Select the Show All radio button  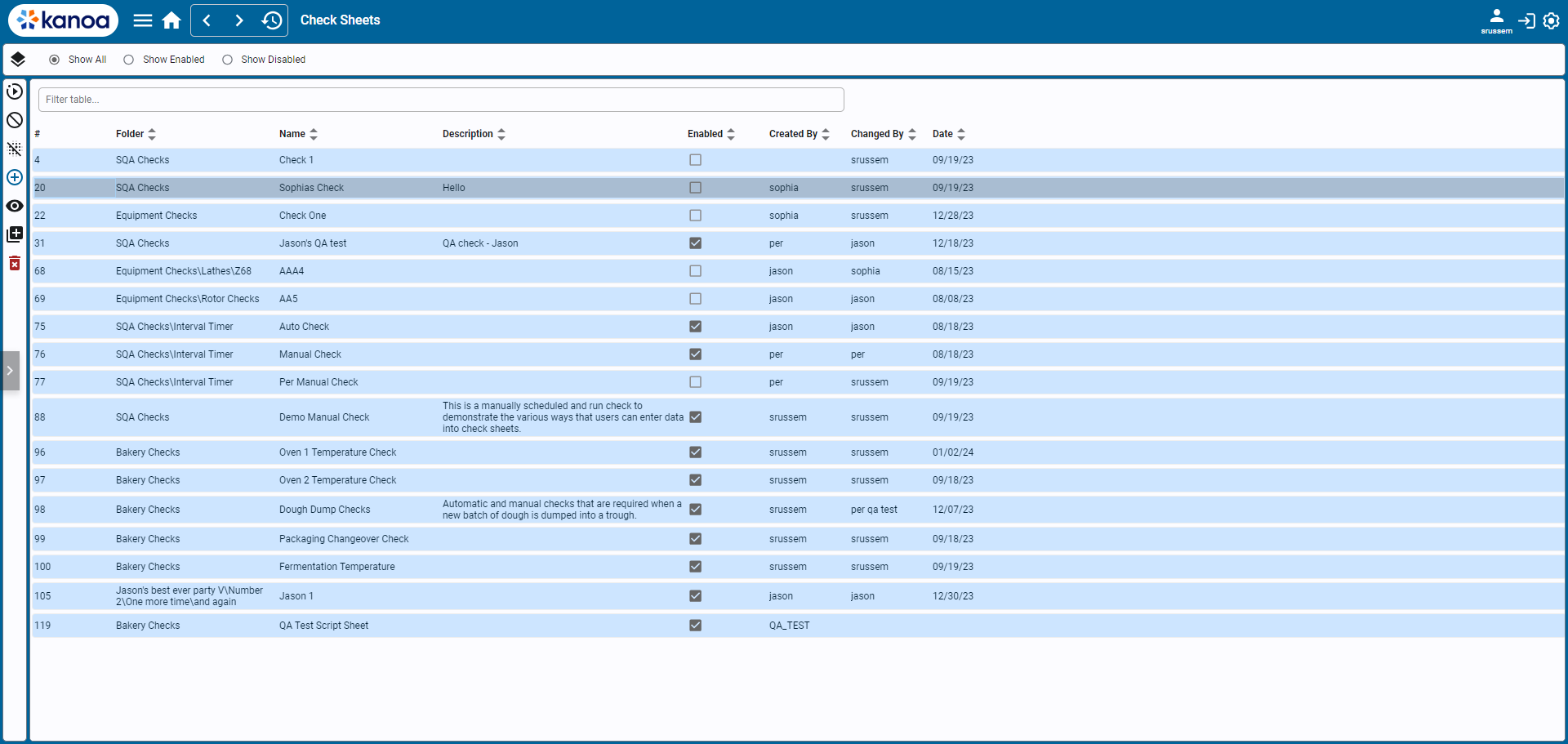pyautogui.click(x=55, y=60)
